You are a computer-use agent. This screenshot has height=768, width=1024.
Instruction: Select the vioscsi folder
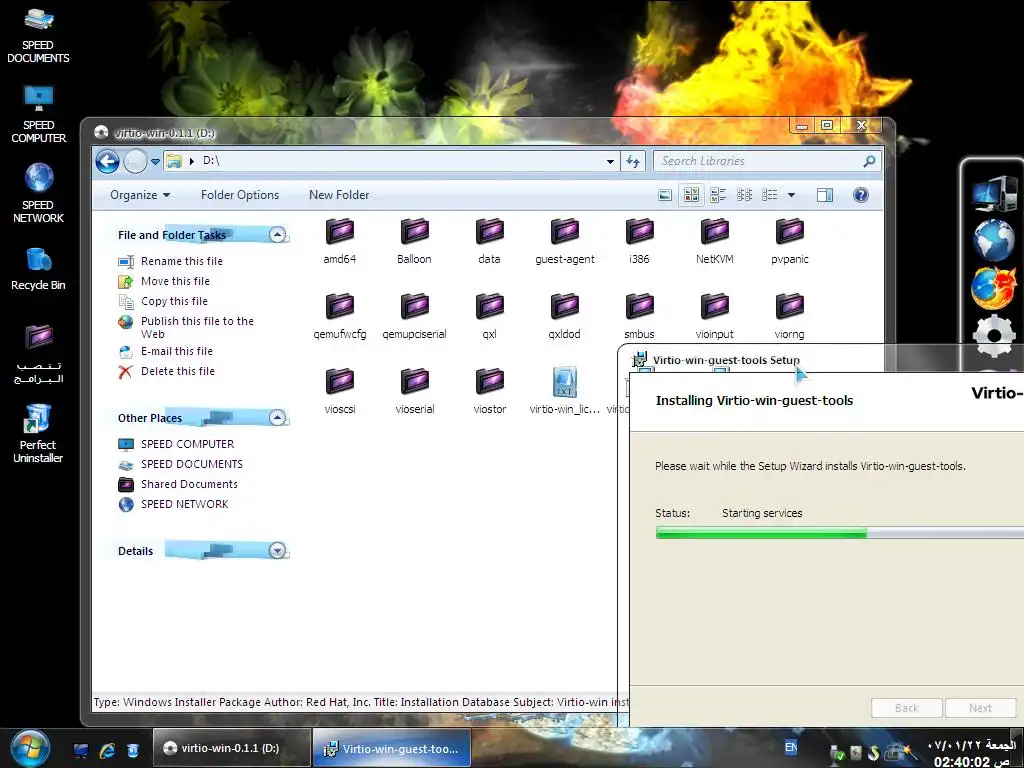[340, 391]
